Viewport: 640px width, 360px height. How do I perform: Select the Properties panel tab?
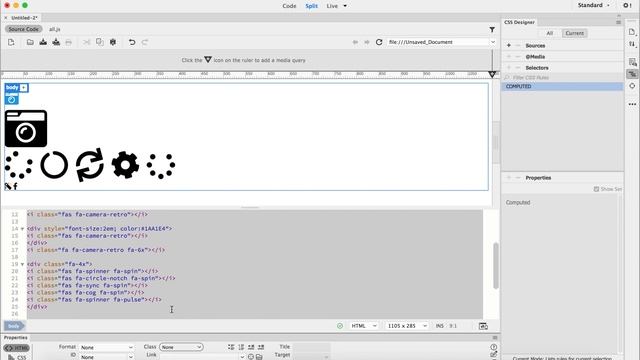pos(16,338)
